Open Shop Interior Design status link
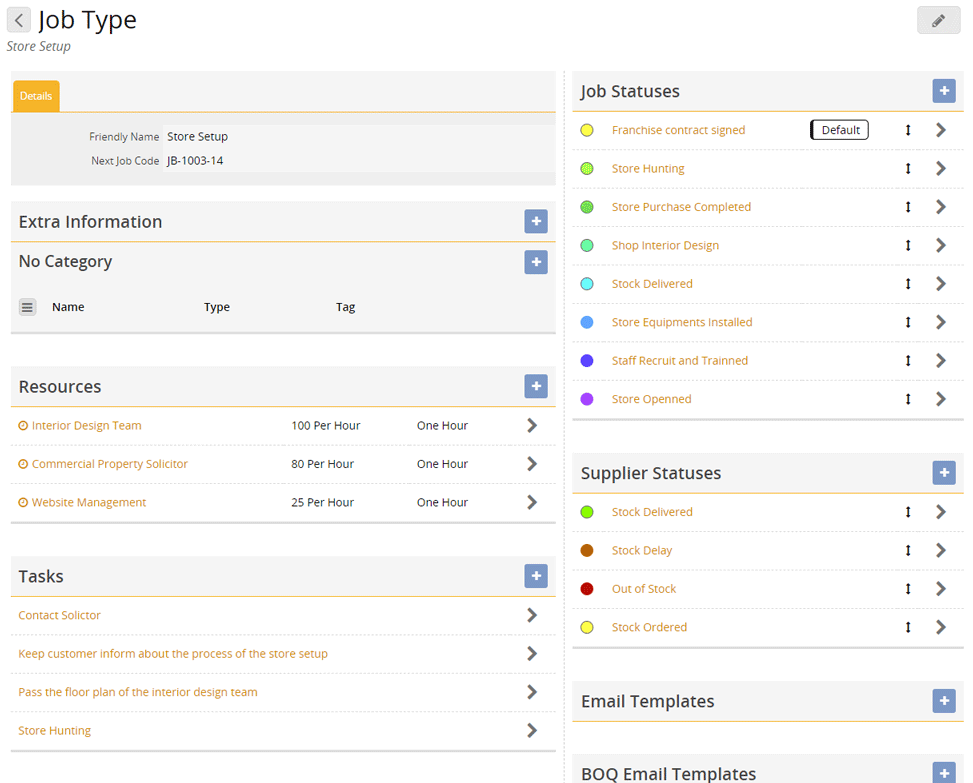 pos(665,246)
